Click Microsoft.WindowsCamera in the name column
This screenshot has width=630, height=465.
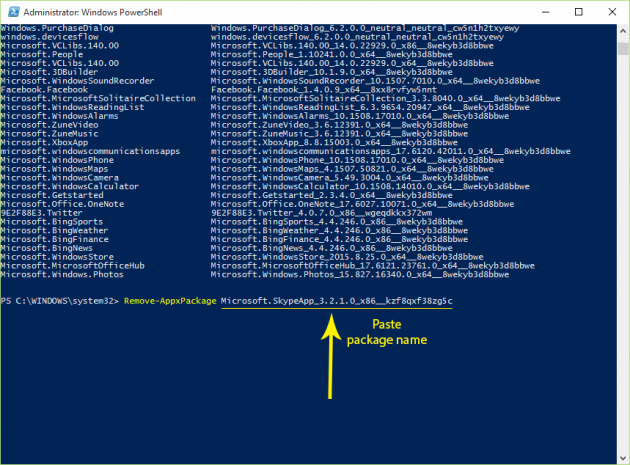coord(59,178)
